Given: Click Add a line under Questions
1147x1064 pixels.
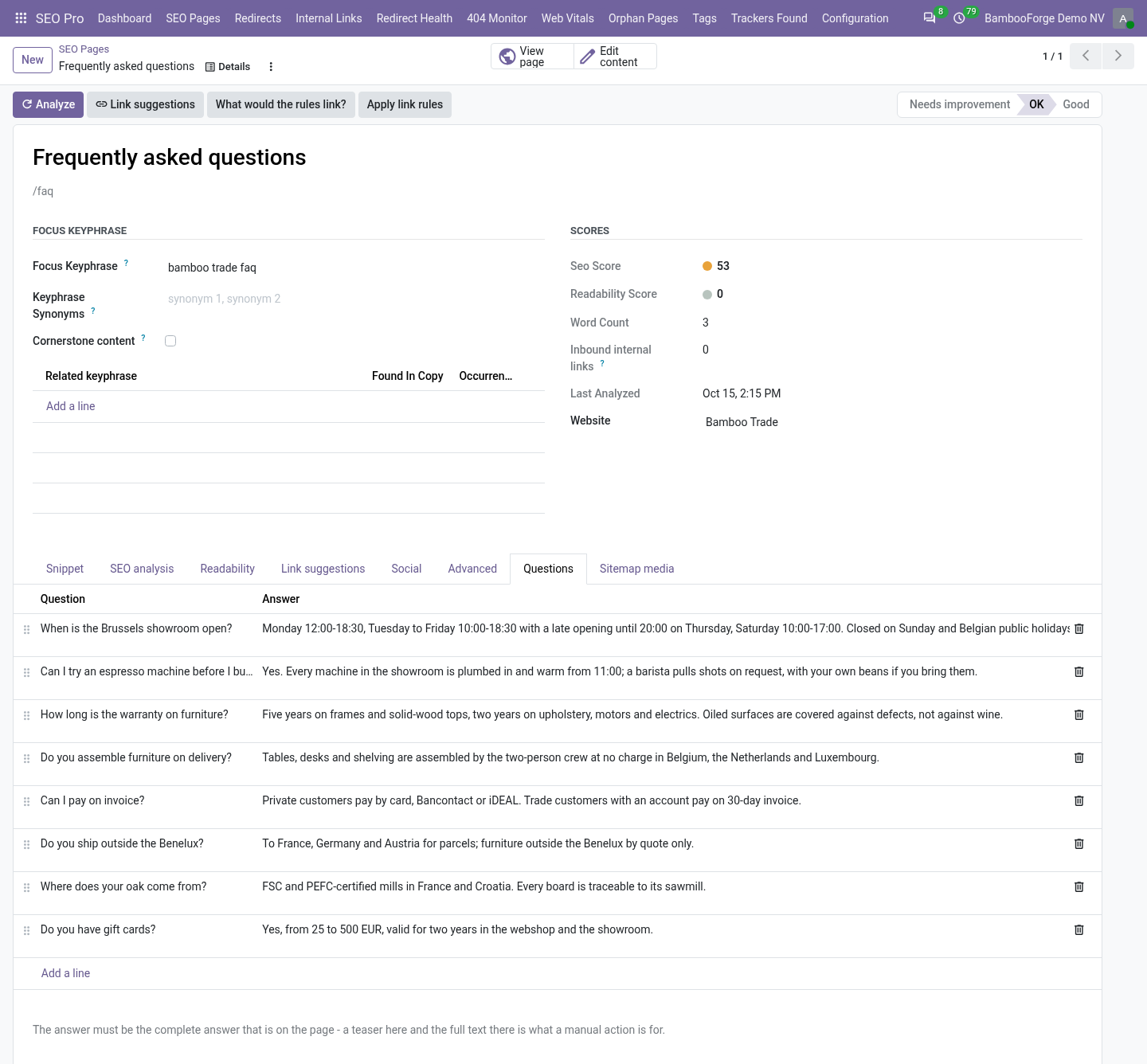Looking at the screenshot, I should pos(65,973).
